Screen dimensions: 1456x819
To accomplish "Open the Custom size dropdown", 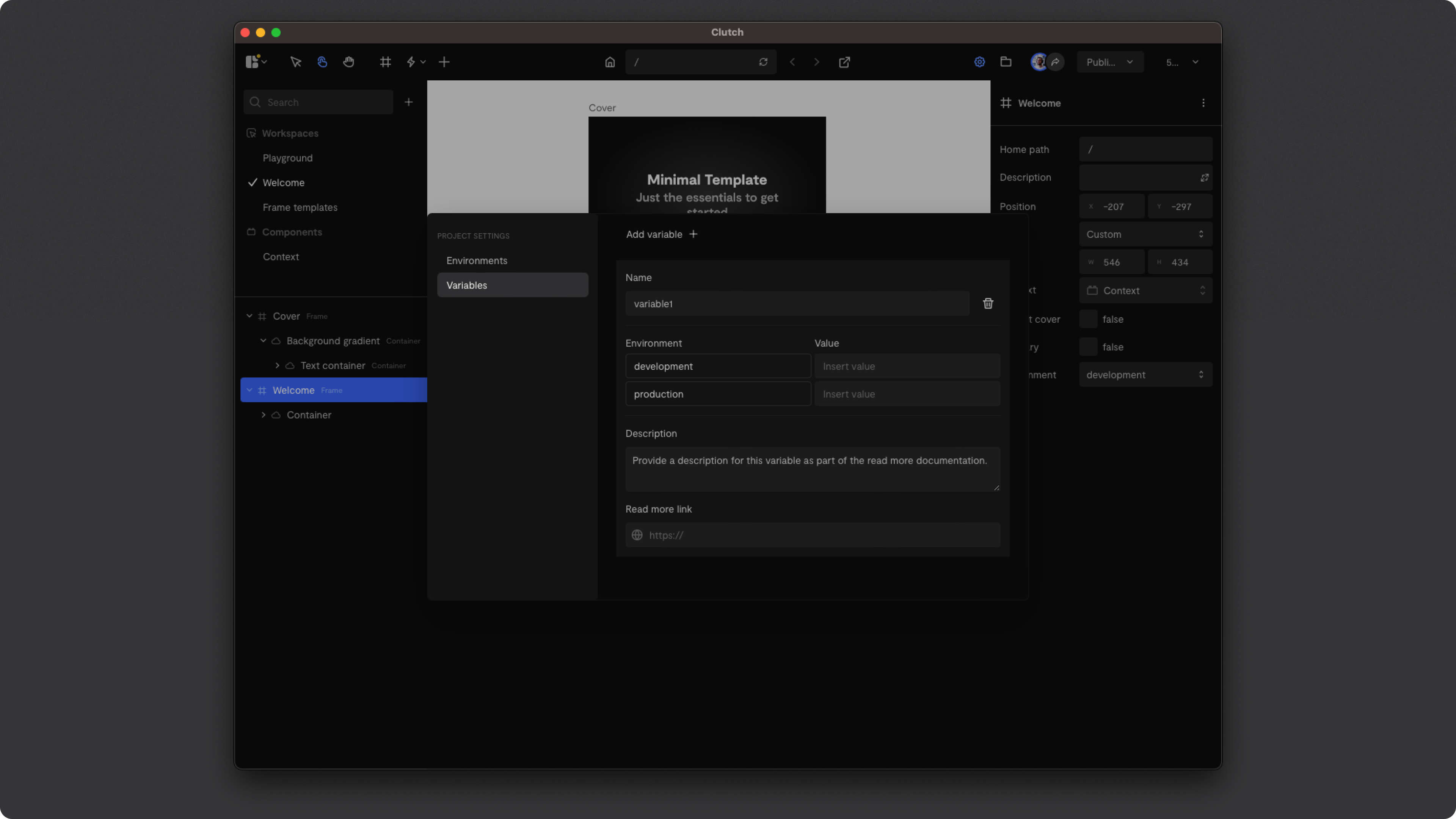I will 1145,235.
